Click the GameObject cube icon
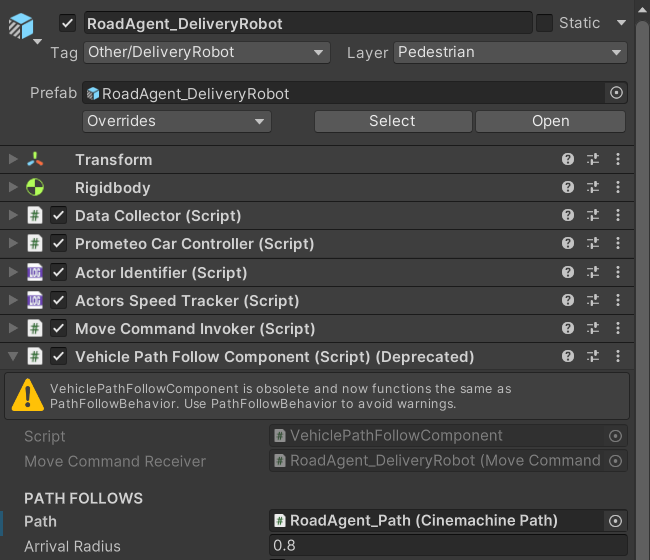 (21, 26)
